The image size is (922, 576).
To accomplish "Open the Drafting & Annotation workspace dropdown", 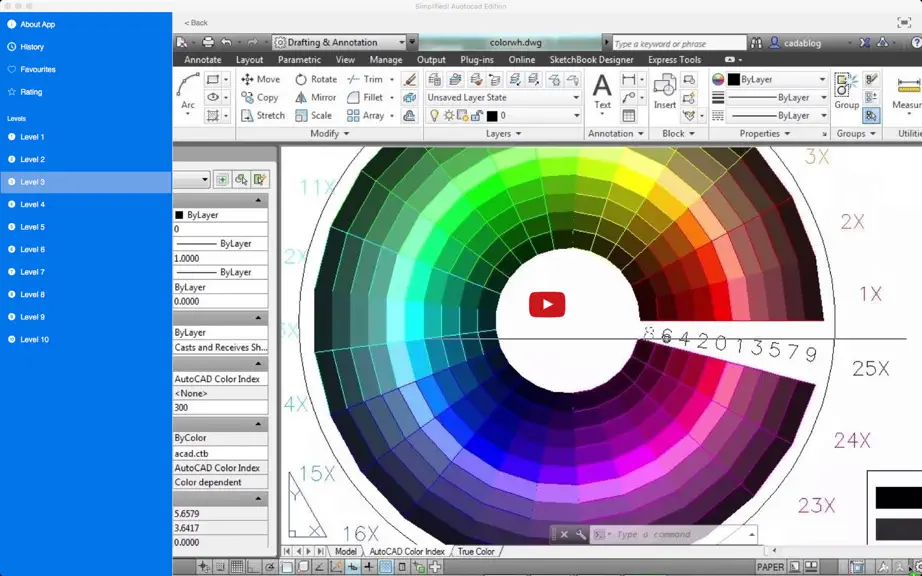I will 339,42.
